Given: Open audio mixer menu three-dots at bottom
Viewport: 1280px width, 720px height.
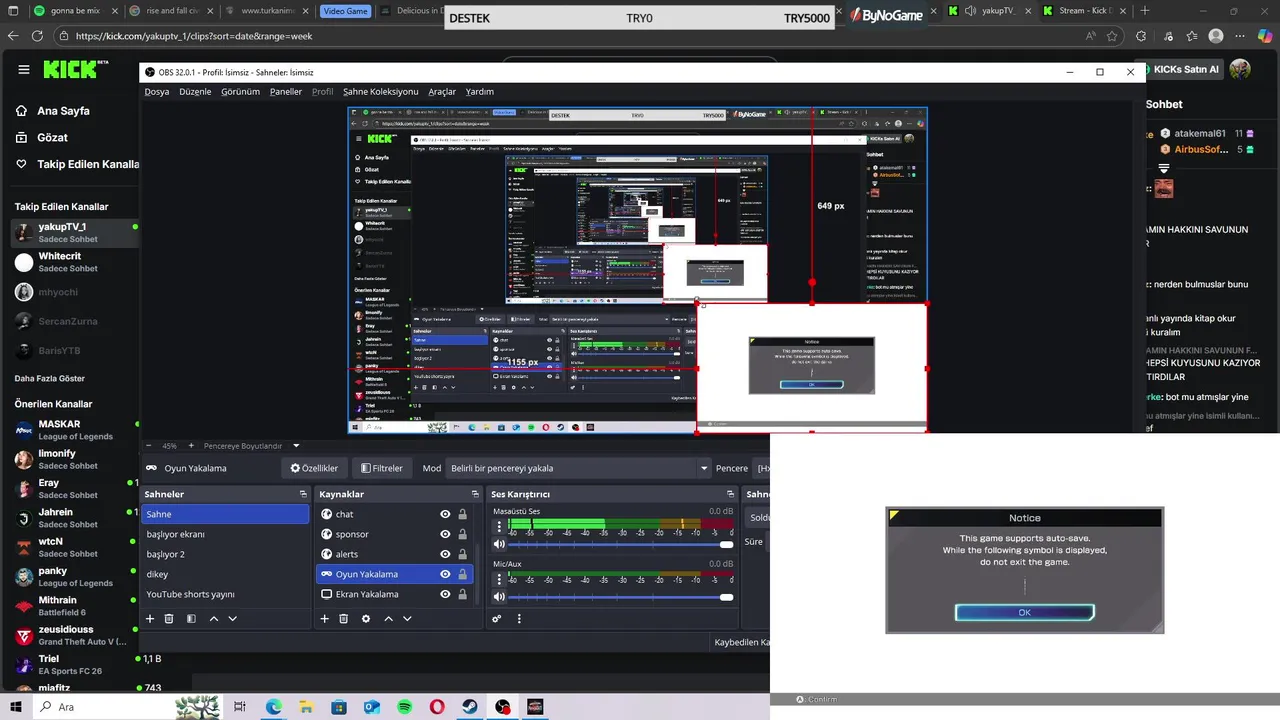Looking at the screenshot, I should [519, 619].
